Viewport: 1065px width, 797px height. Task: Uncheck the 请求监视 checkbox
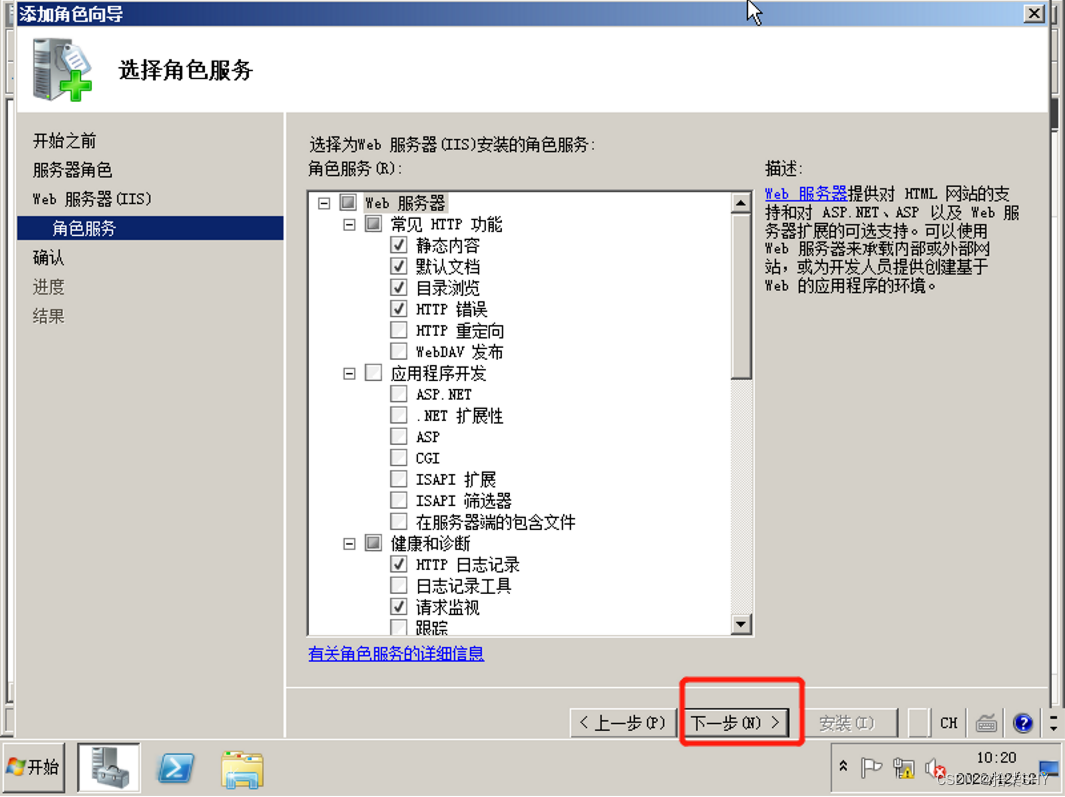(x=399, y=607)
